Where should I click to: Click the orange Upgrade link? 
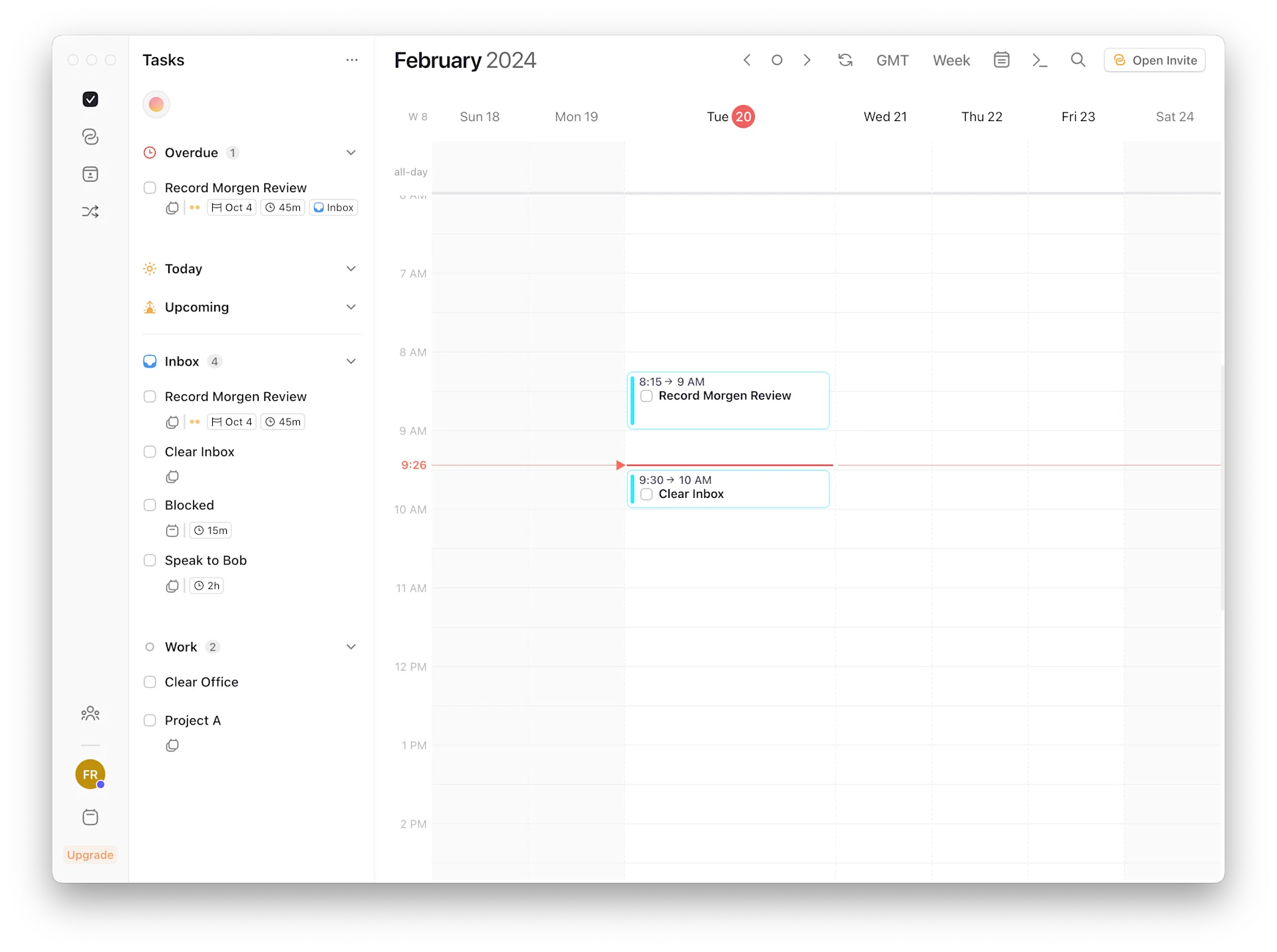(x=90, y=855)
